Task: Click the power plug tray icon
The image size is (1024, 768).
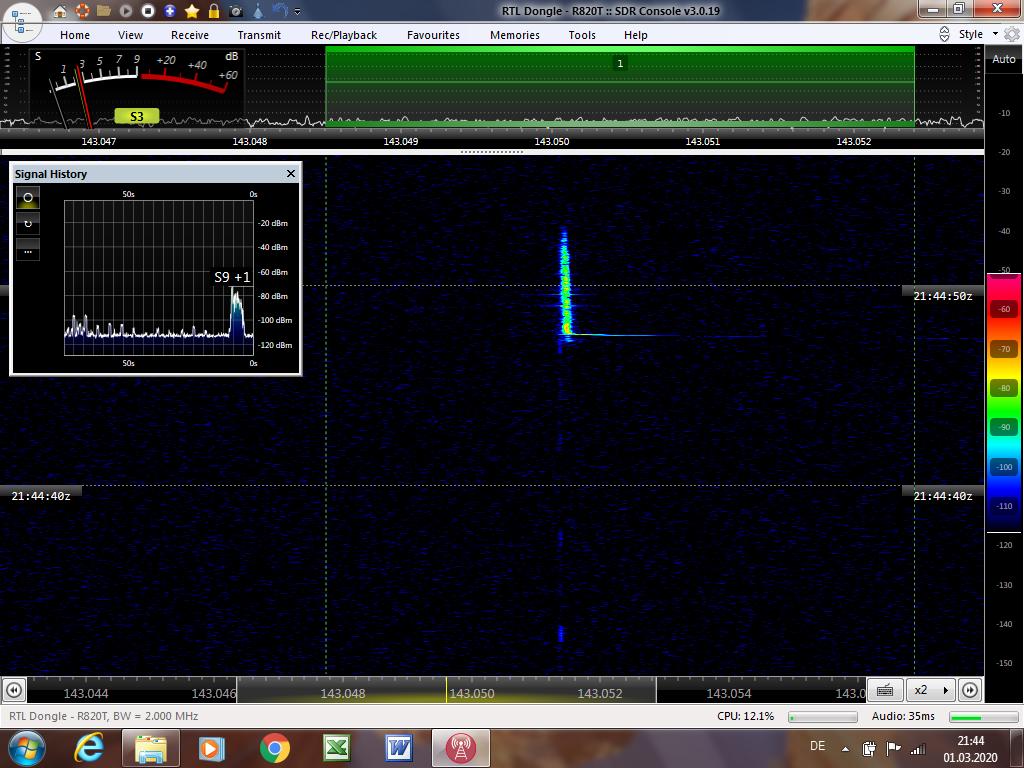Action: pyautogui.click(x=869, y=748)
